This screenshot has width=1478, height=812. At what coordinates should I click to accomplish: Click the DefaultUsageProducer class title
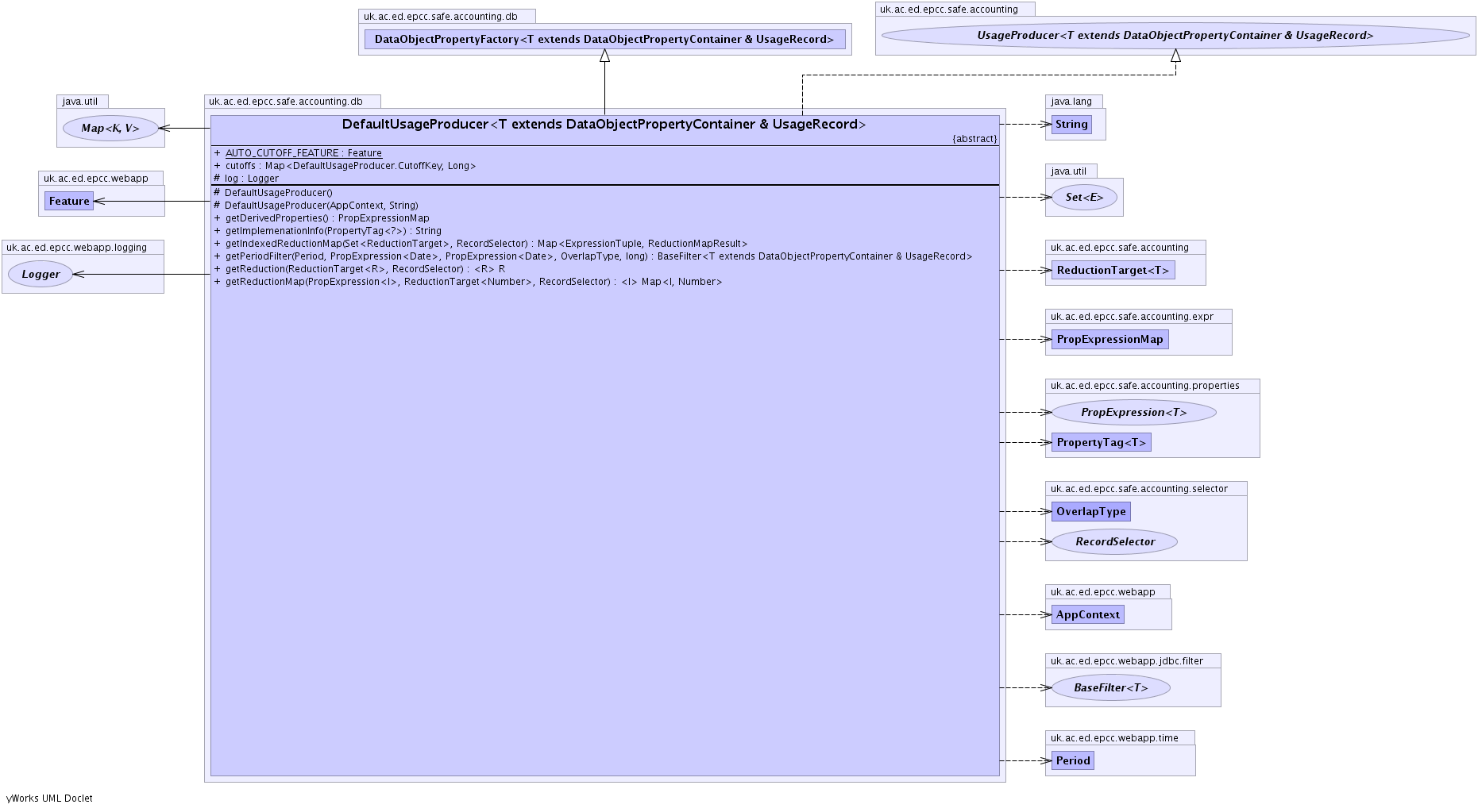604,125
